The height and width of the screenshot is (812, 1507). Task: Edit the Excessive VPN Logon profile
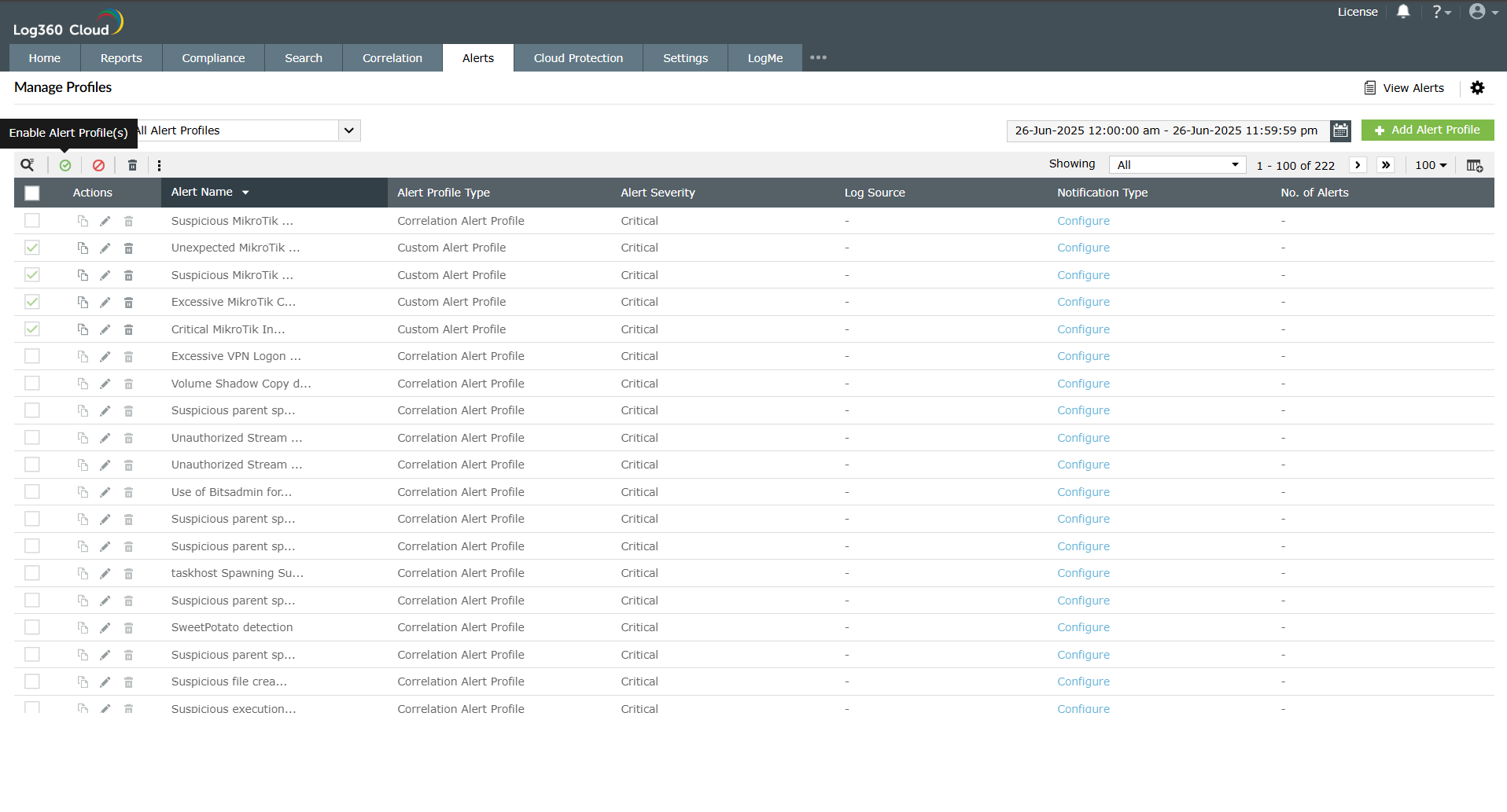(x=105, y=356)
